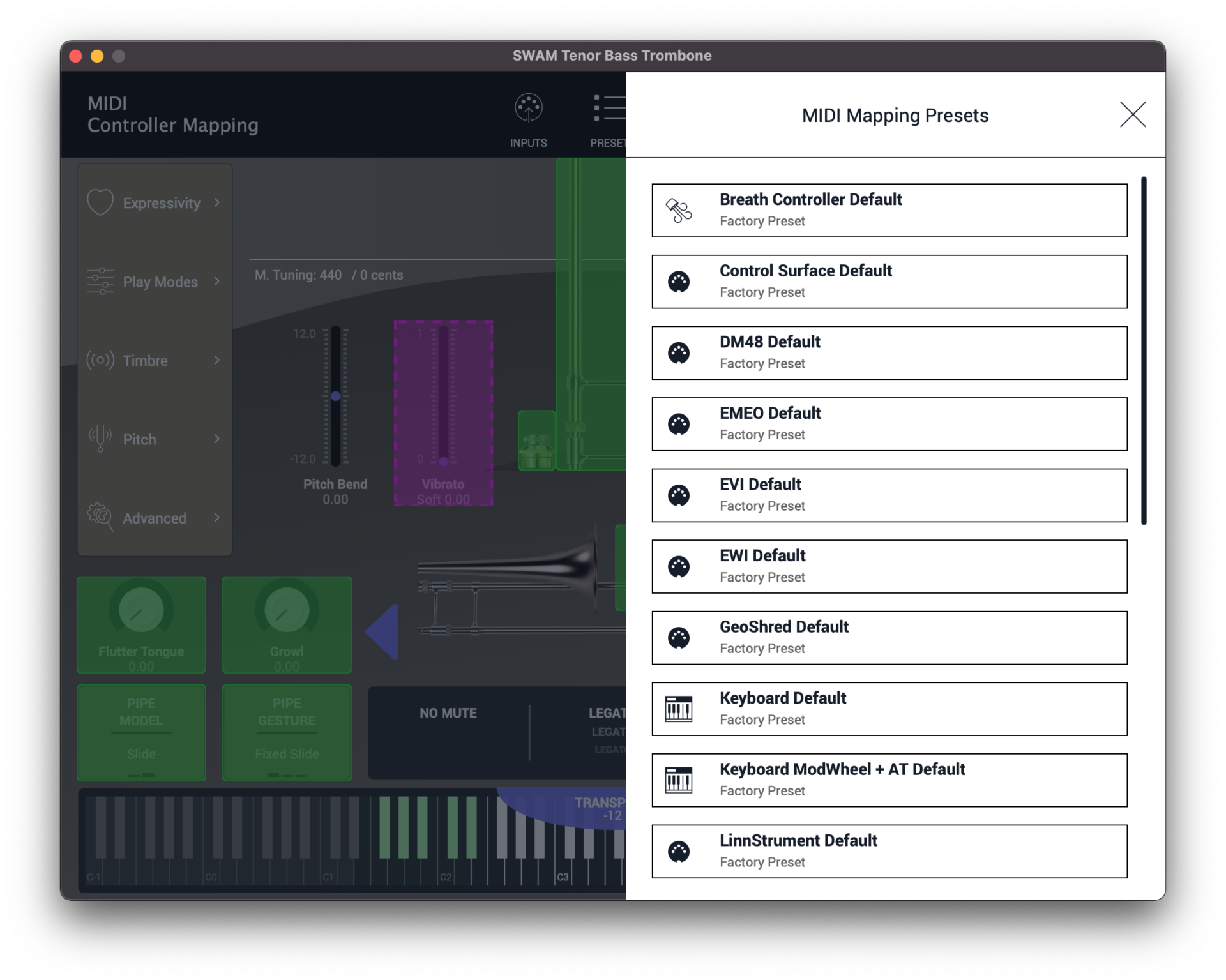Viewport: 1226px width, 980px height.
Task: Select the EWI Default factory preset
Action: (x=889, y=566)
